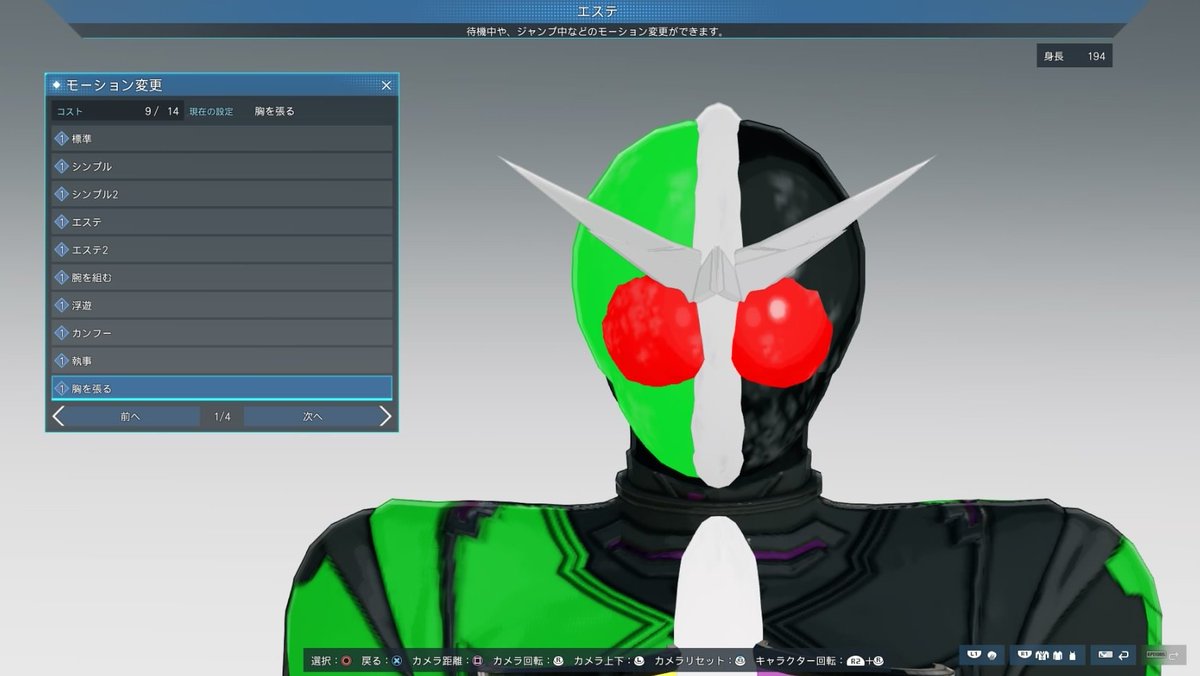Viewport: 1200px width, 676px height.
Task: Click the cost diamond icon beside 標準
Action: tap(61, 139)
